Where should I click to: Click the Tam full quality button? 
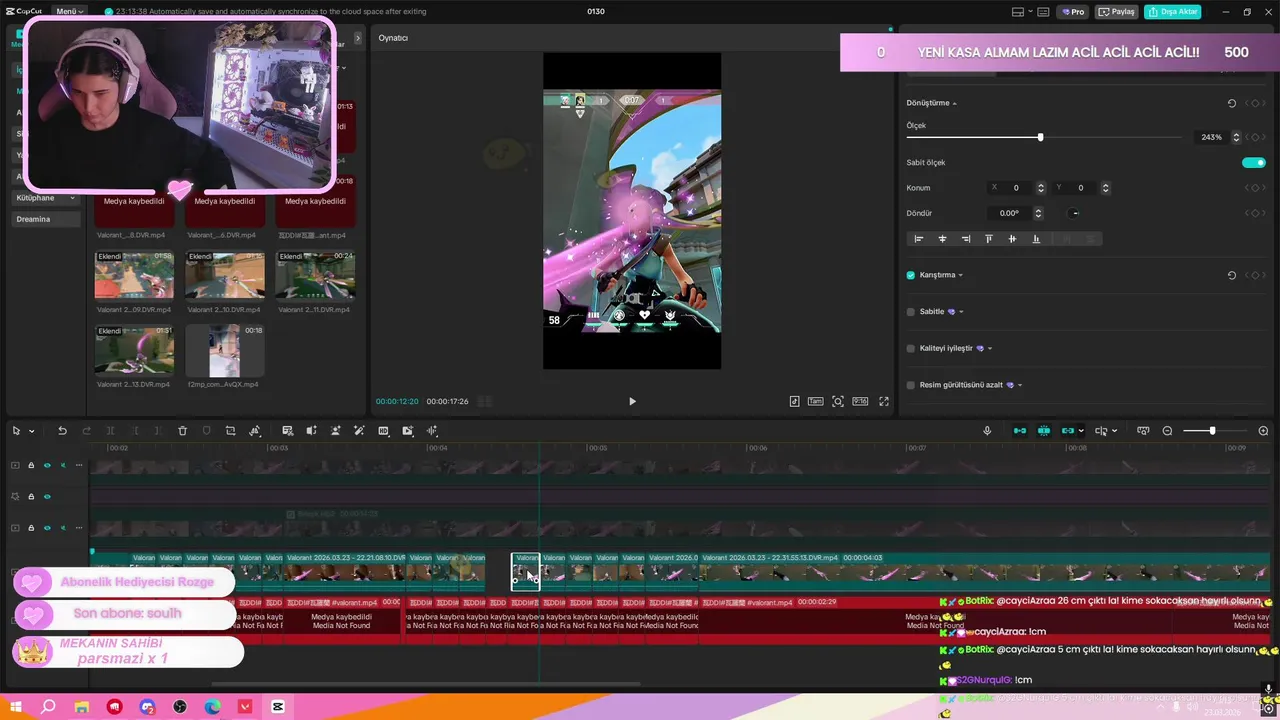click(x=815, y=401)
